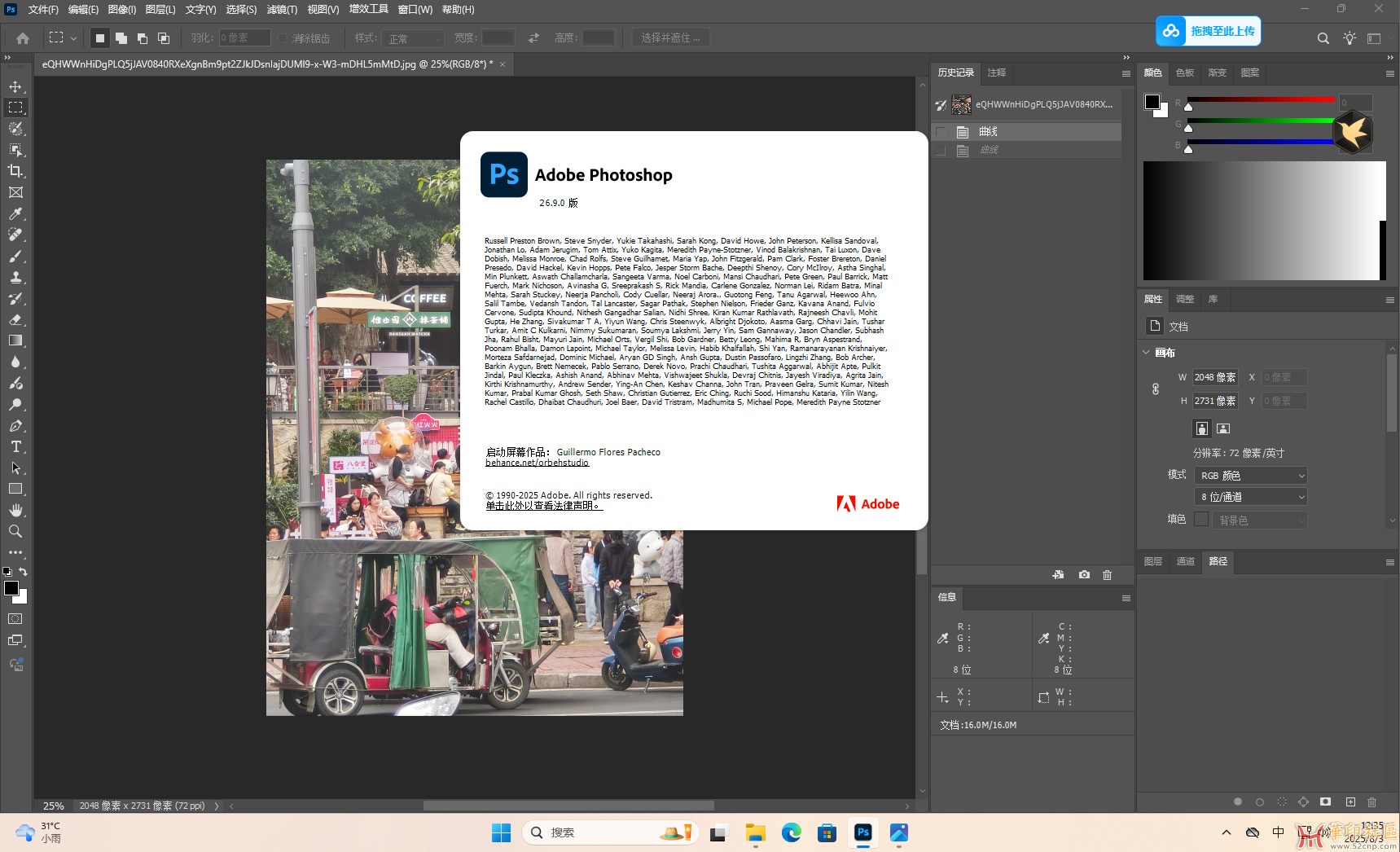Select the Rectangle shape tool
The height and width of the screenshot is (852, 1400).
click(15, 489)
